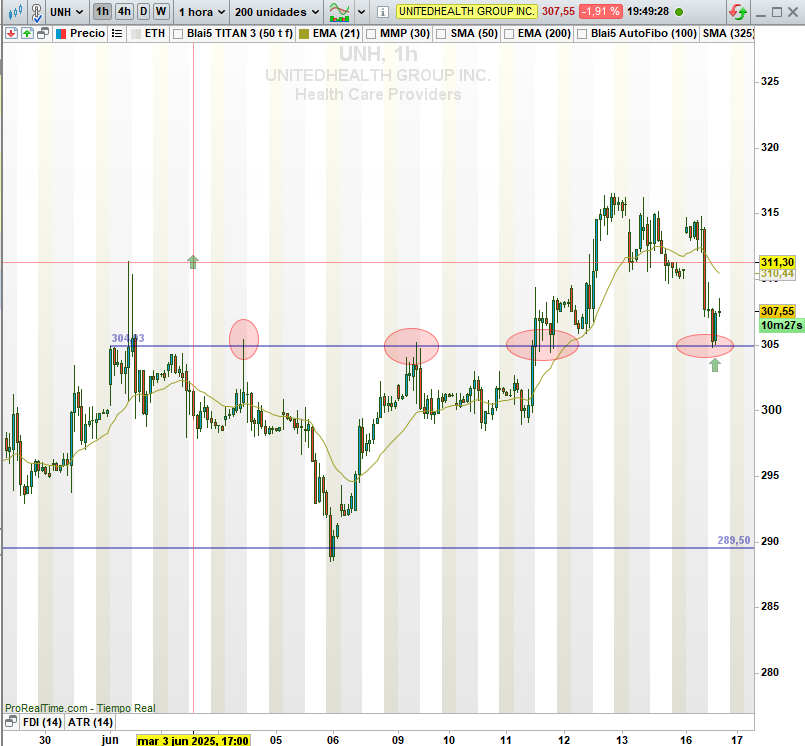
Task: Select the 1h timeframe button
Action: (x=102, y=11)
